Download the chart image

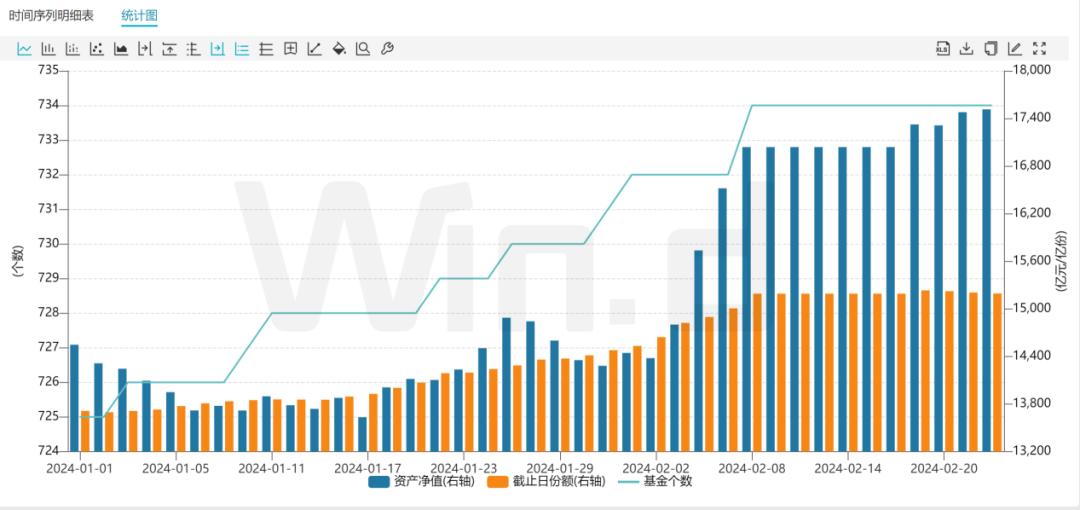(x=966, y=48)
